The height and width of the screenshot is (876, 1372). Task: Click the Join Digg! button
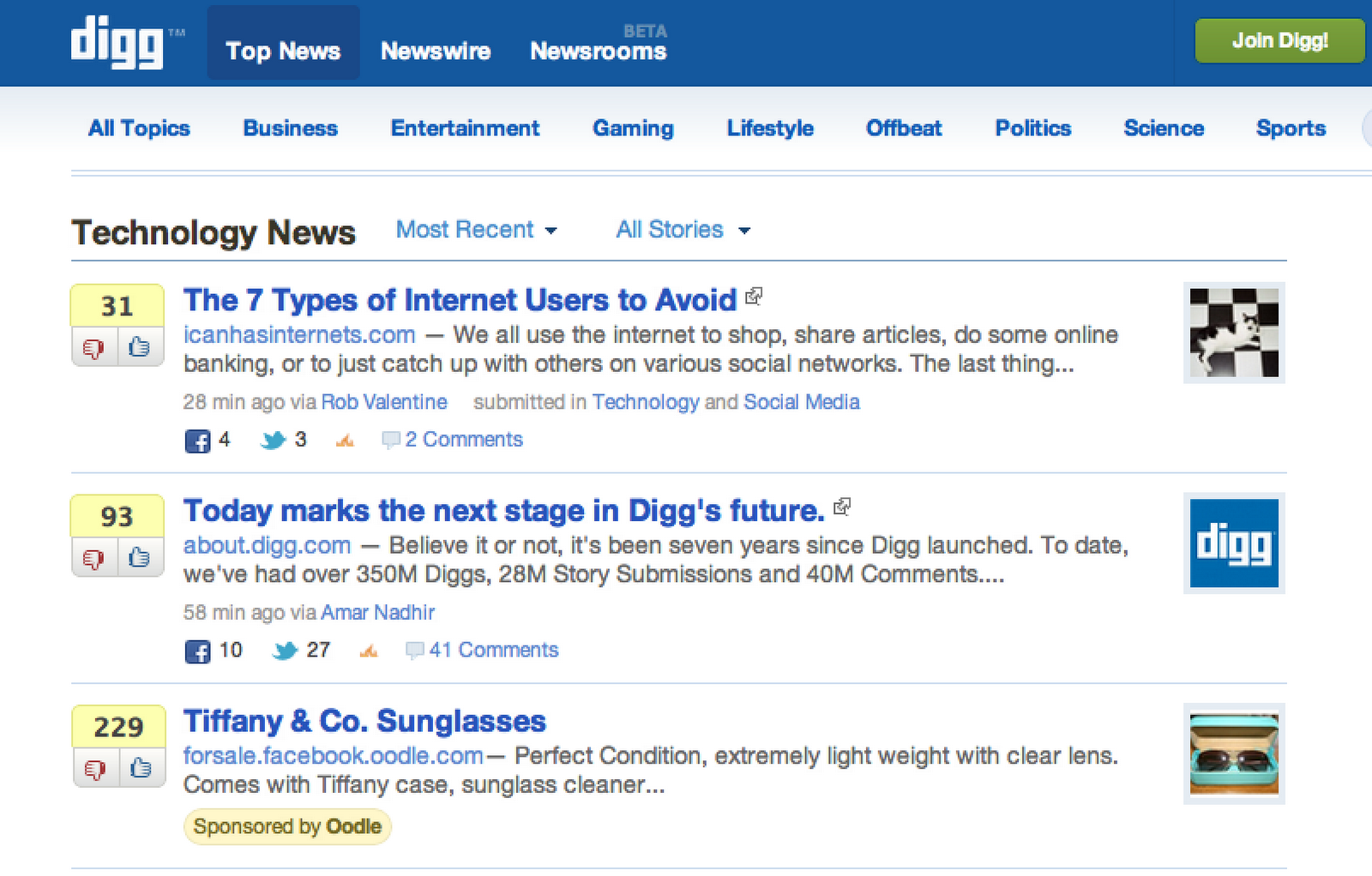click(x=1279, y=40)
